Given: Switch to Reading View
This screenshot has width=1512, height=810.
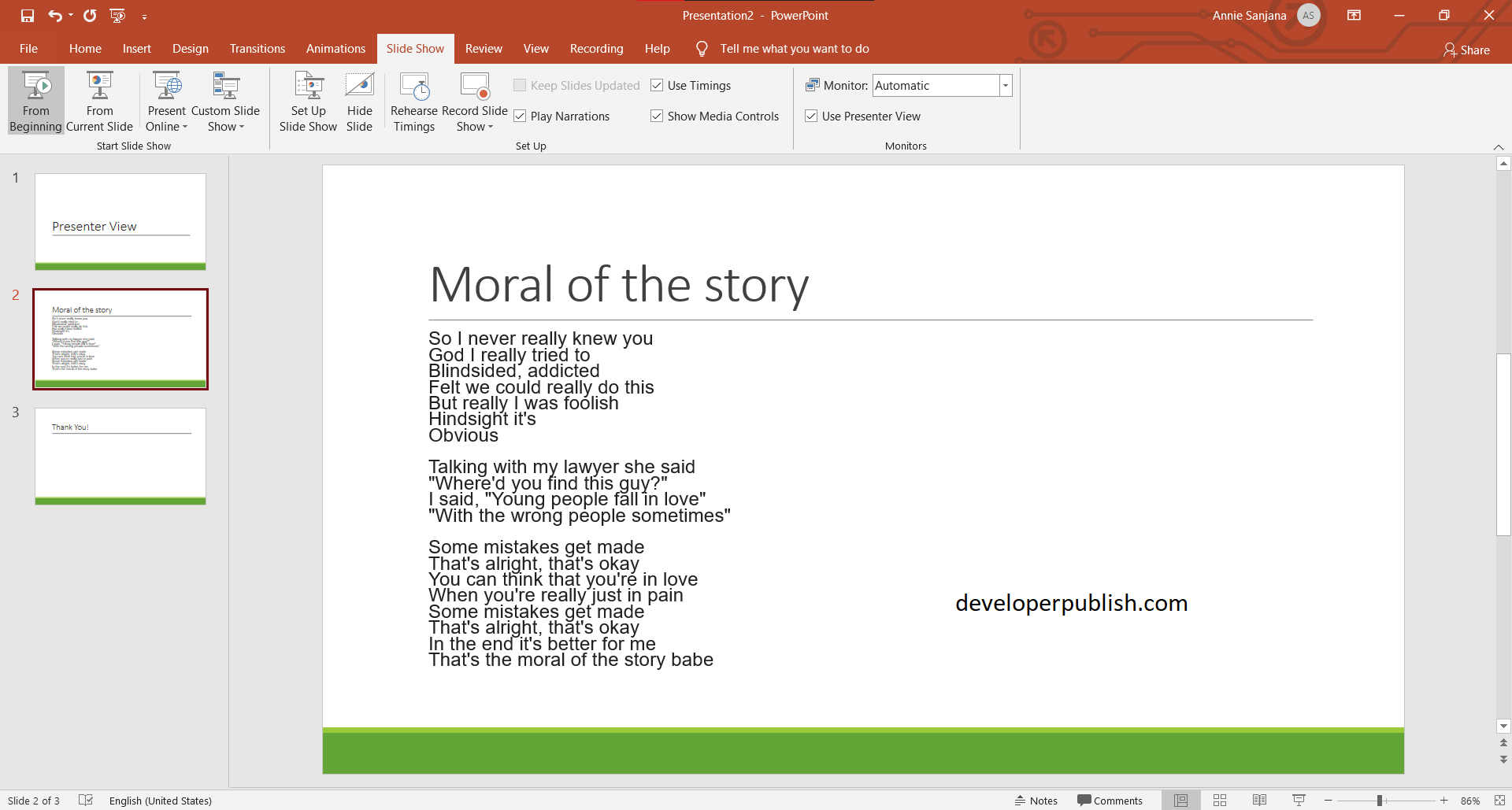Looking at the screenshot, I should (x=1259, y=800).
